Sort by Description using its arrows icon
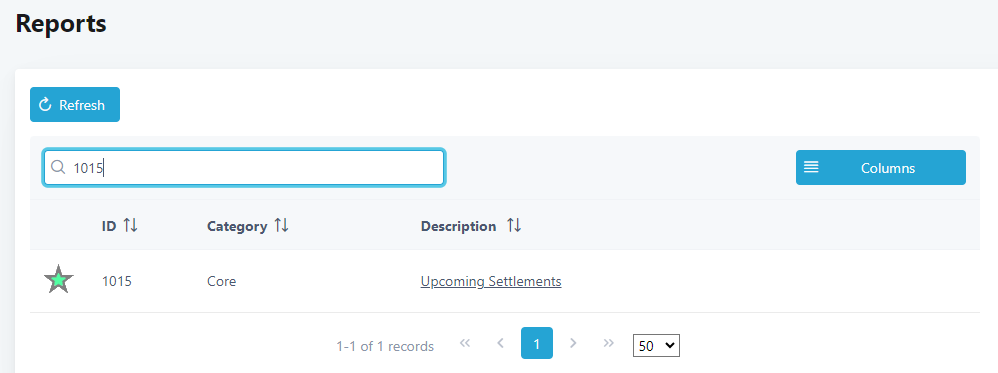 click(x=514, y=225)
